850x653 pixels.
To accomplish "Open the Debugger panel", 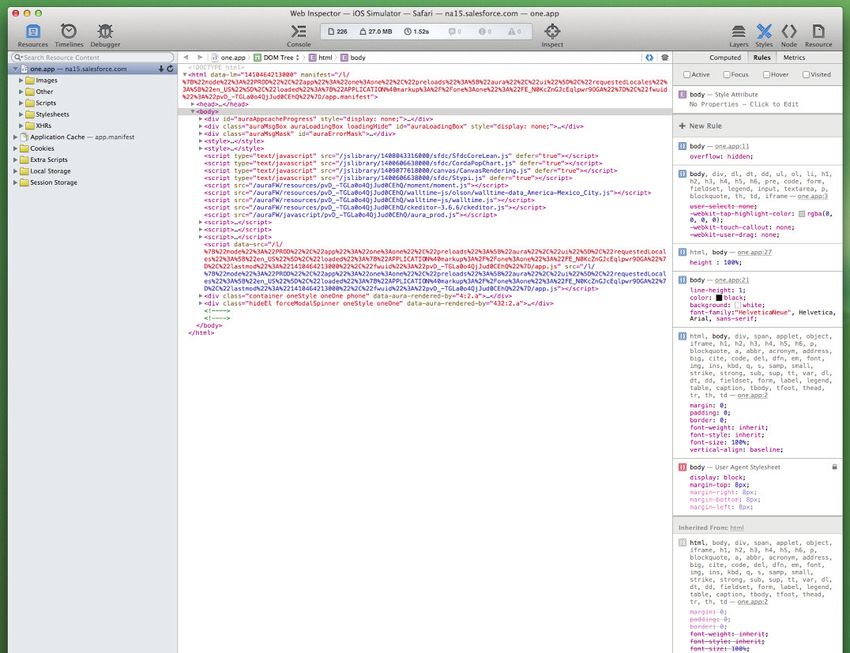I will 105,35.
